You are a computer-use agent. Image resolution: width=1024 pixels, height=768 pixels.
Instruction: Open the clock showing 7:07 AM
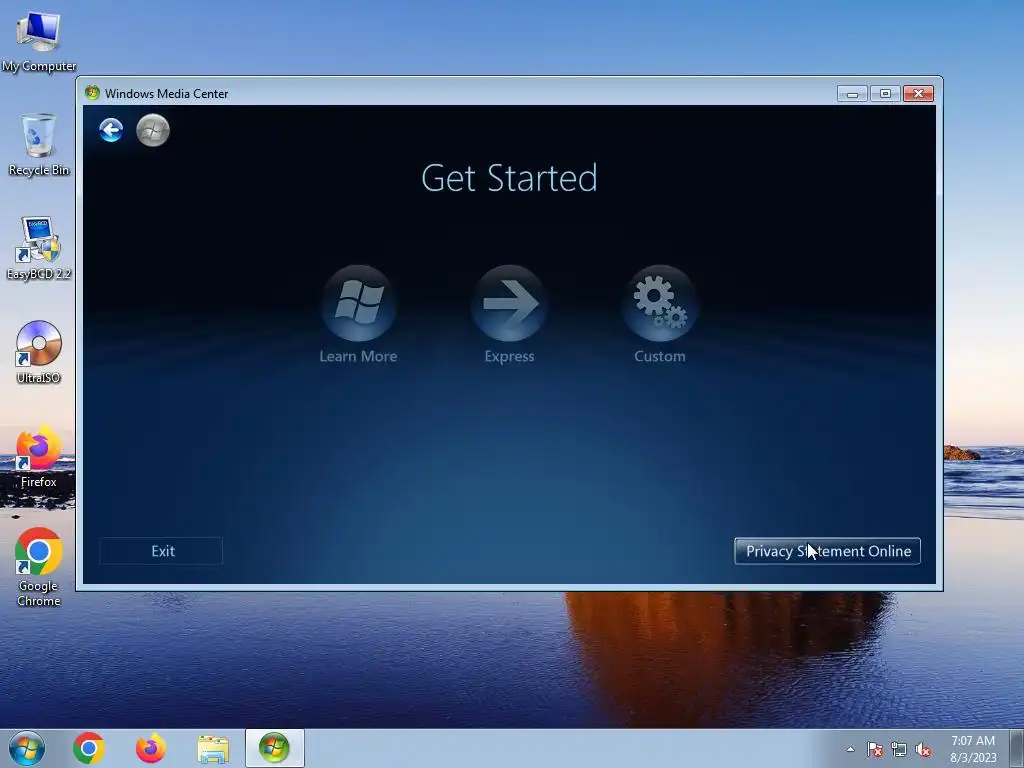click(x=973, y=748)
